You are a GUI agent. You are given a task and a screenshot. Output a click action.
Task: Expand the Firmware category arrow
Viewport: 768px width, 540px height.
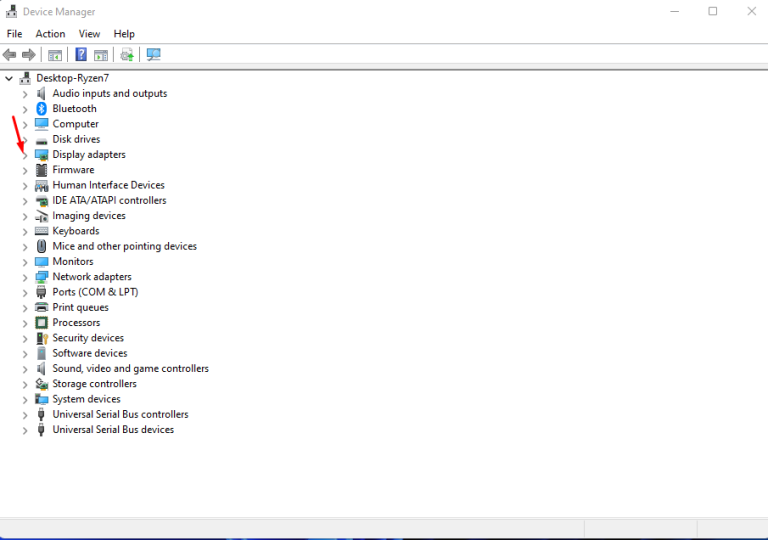coord(25,170)
